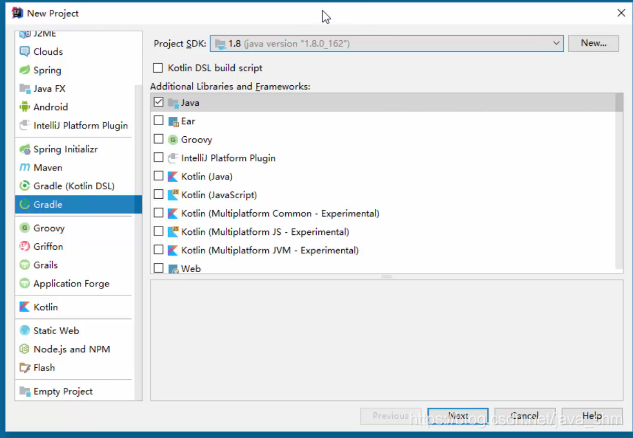Click the project types list scrollbar
This screenshot has width=633, height=438.
tap(138, 242)
